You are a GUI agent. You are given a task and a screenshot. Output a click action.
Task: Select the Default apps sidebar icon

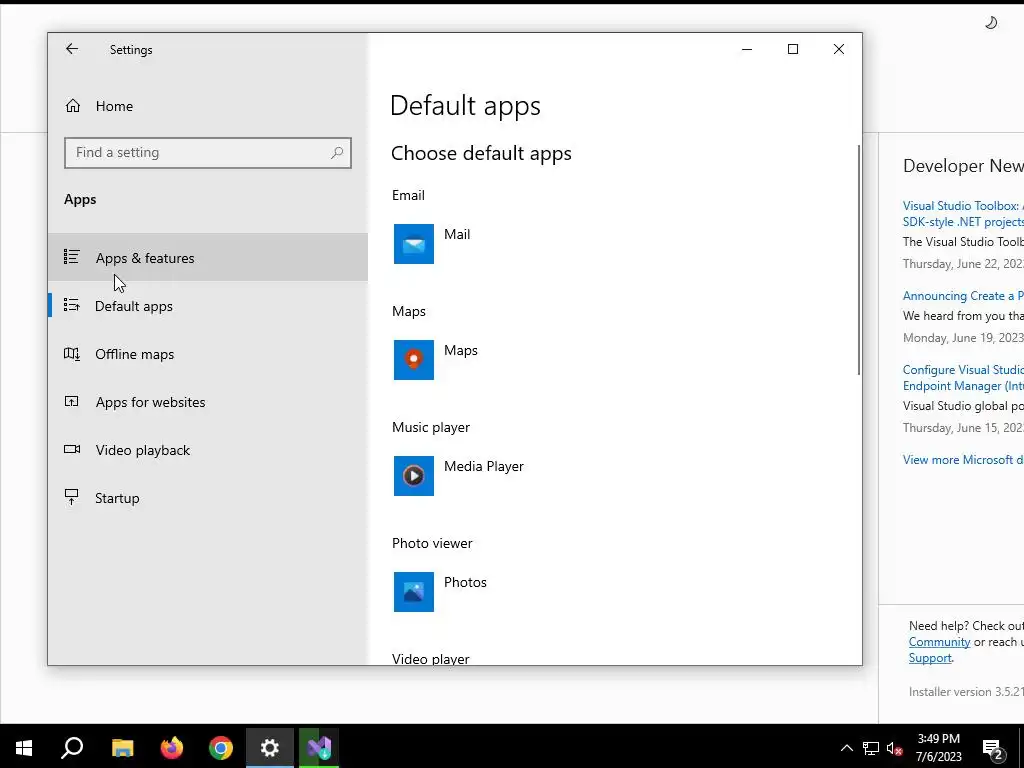click(72, 305)
